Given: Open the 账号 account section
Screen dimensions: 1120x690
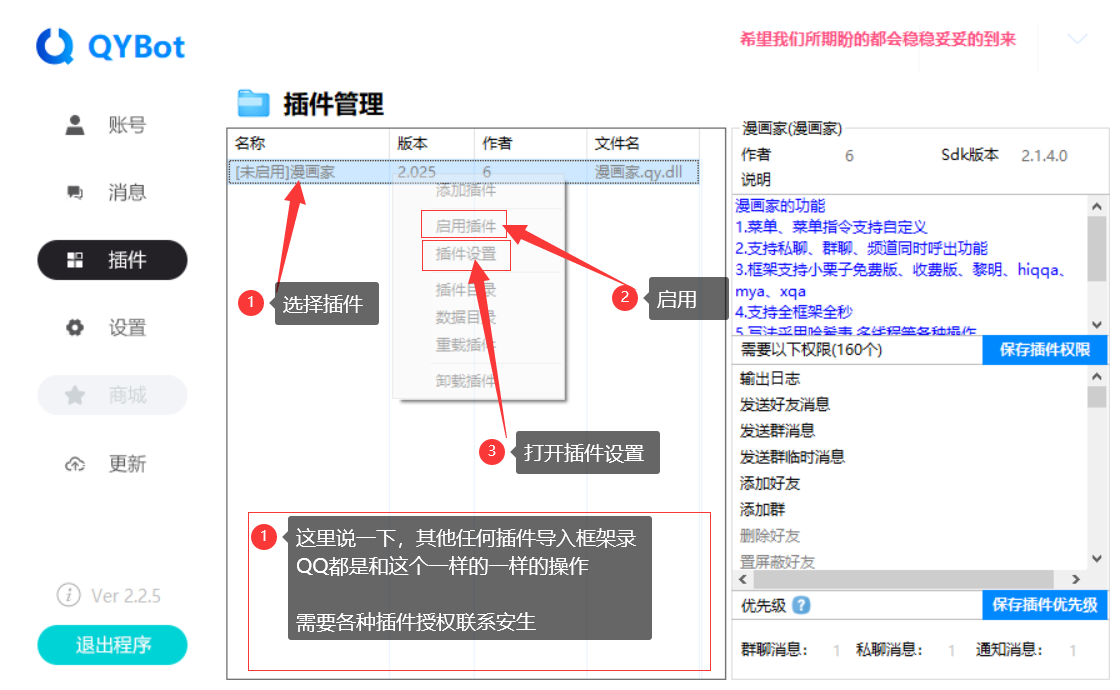Looking at the screenshot, I should click(x=112, y=125).
